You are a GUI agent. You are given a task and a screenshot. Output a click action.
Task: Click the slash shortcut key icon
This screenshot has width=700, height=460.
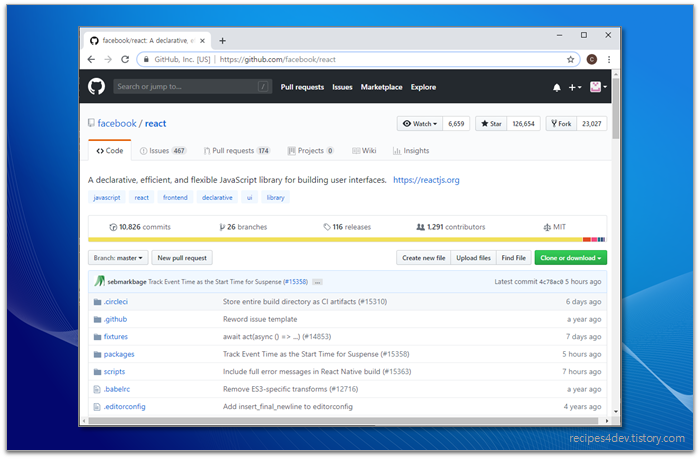(263, 87)
